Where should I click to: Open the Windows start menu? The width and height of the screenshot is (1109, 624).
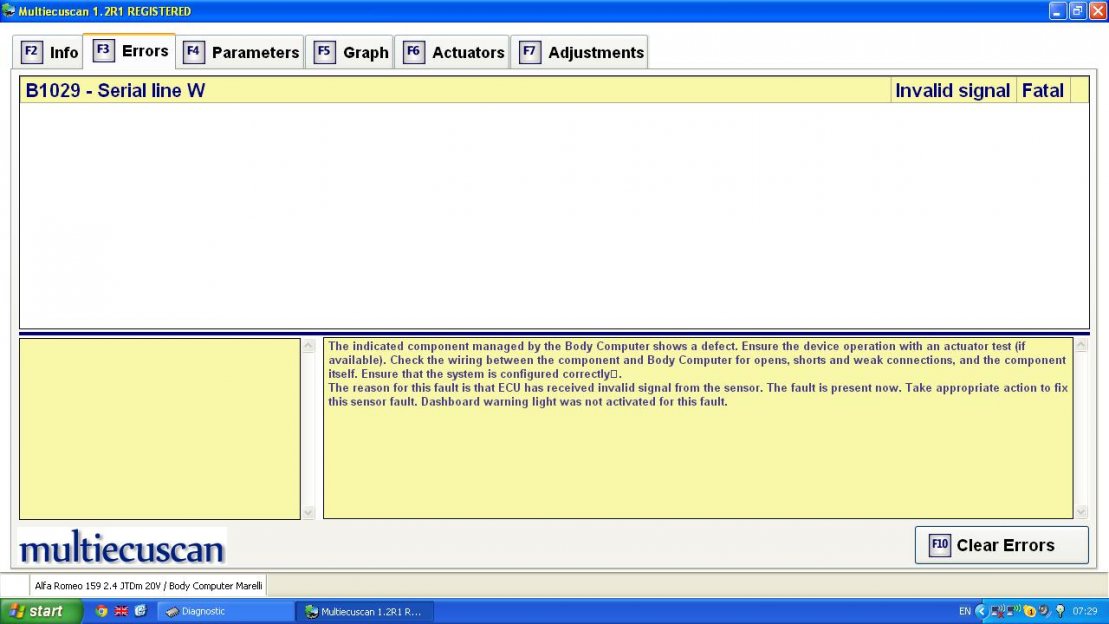[x=41, y=611]
